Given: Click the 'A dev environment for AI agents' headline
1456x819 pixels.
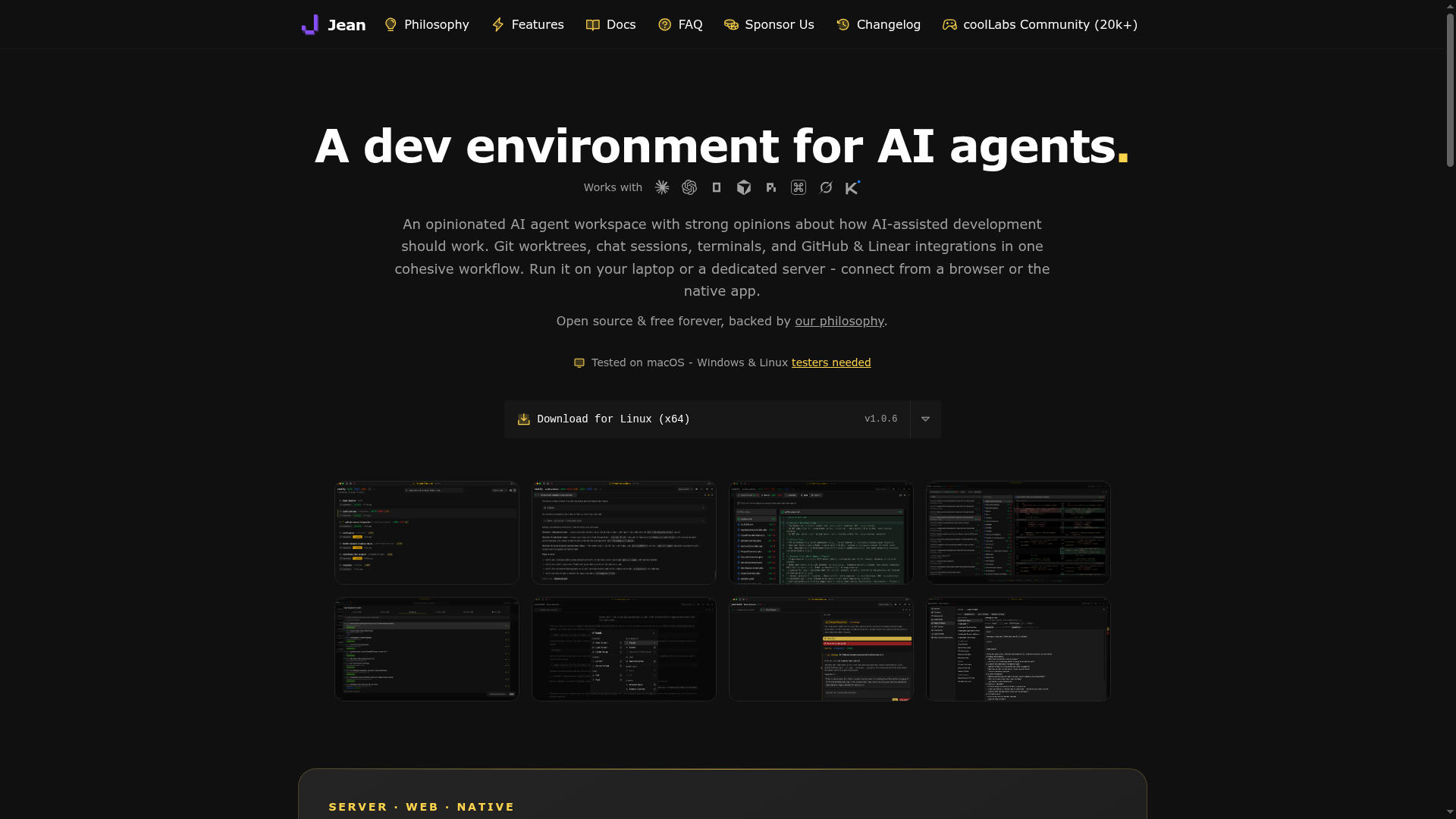Looking at the screenshot, I should coord(722,146).
